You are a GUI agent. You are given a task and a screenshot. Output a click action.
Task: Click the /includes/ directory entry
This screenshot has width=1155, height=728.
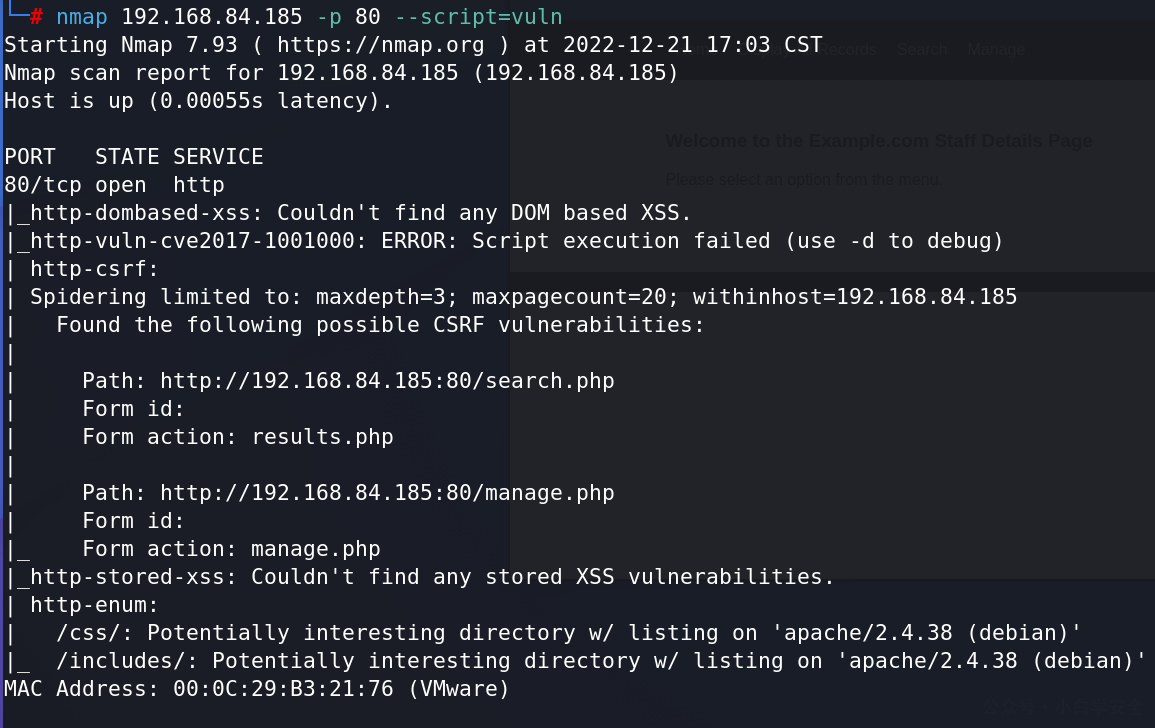[127, 661]
